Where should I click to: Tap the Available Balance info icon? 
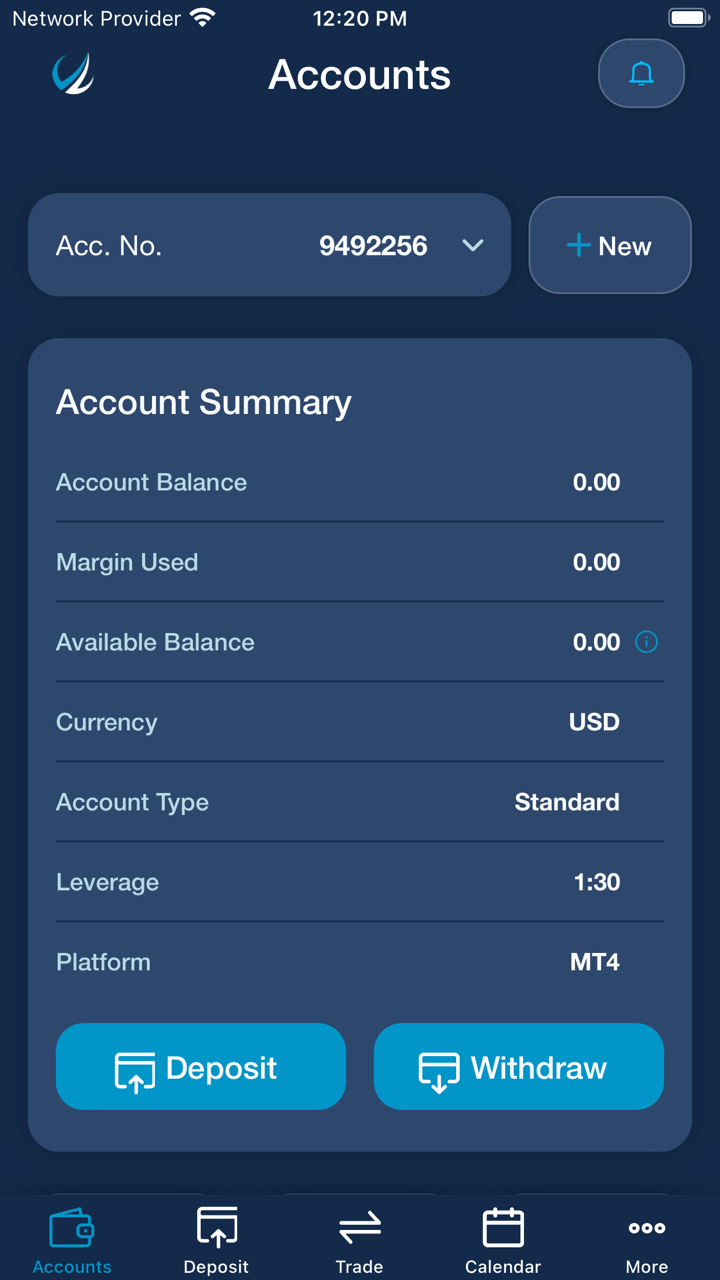pyautogui.click(x=647, y=642)
